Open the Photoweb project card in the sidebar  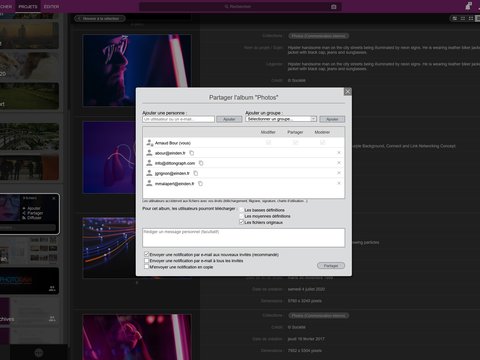coord(29,281)
